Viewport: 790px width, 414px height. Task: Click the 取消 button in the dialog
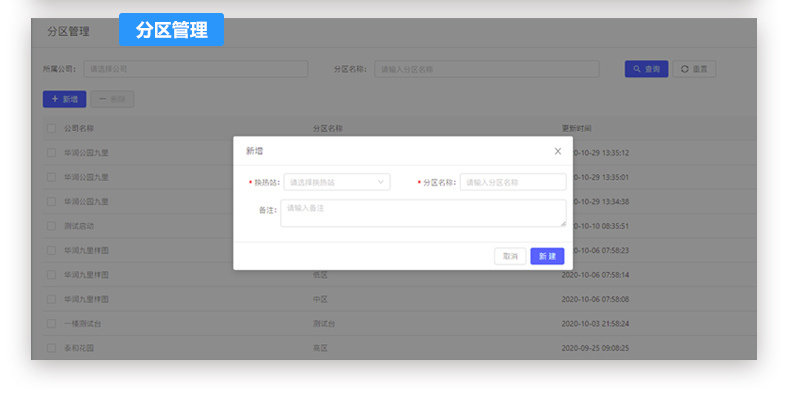tap(510, 256)
